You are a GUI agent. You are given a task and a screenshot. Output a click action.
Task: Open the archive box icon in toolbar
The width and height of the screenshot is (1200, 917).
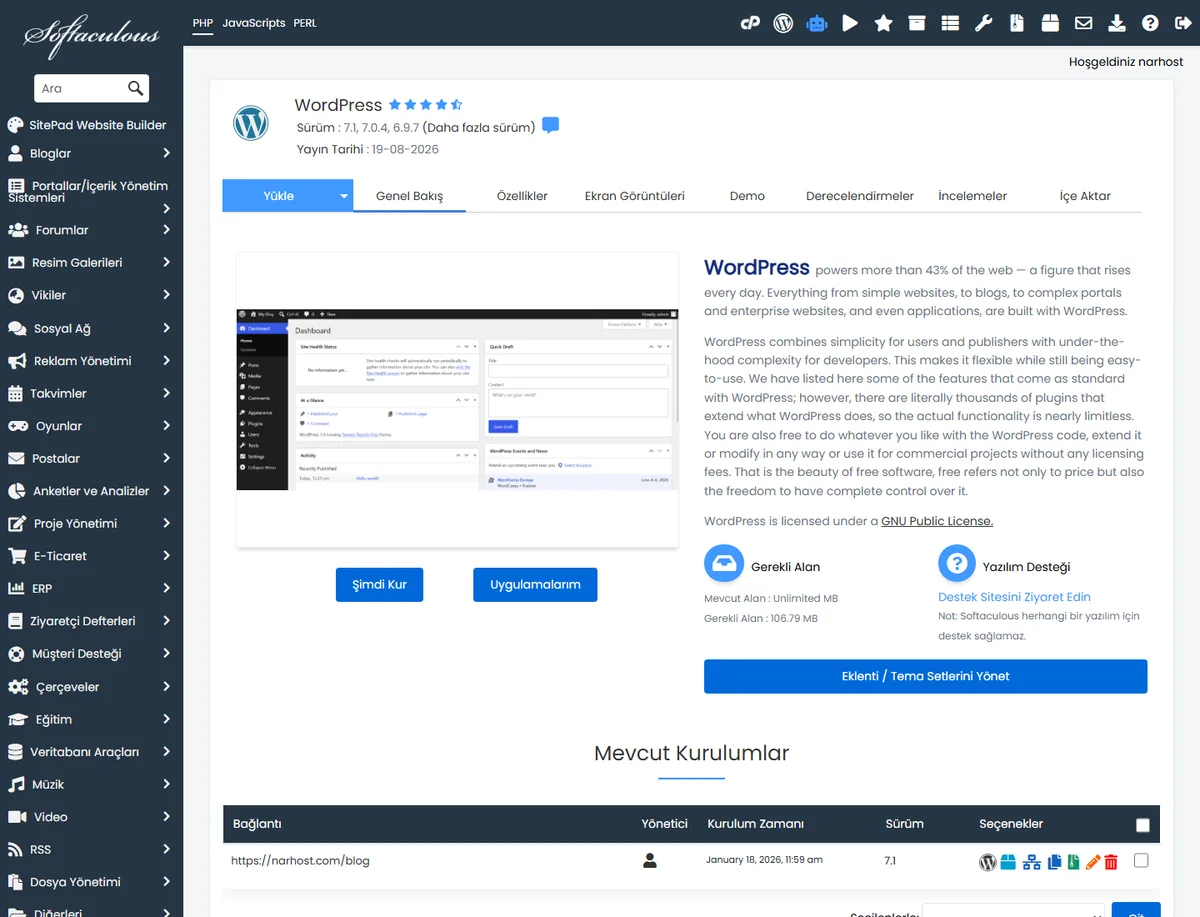click(917, 23)
